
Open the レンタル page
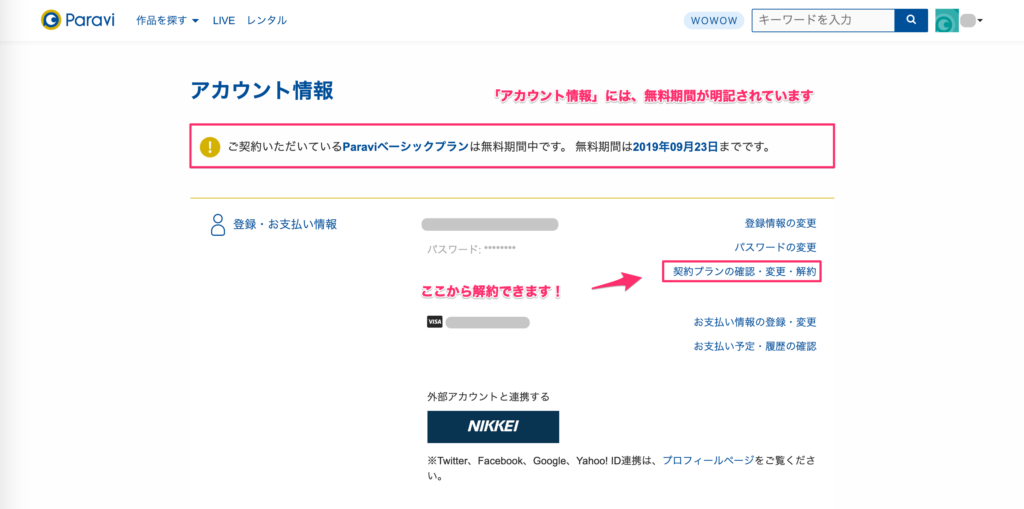tap(266, 20)
